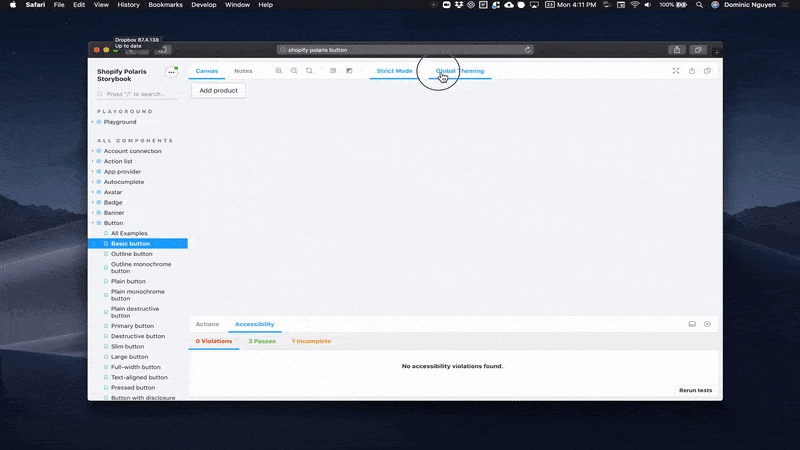The image size is (800, 450).
Task: Open the Dropbox menu bar icon
Action: [459, 5]
